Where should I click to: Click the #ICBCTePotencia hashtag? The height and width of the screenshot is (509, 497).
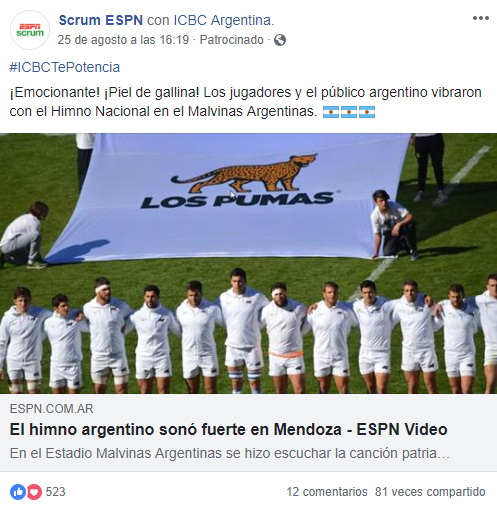65,67
